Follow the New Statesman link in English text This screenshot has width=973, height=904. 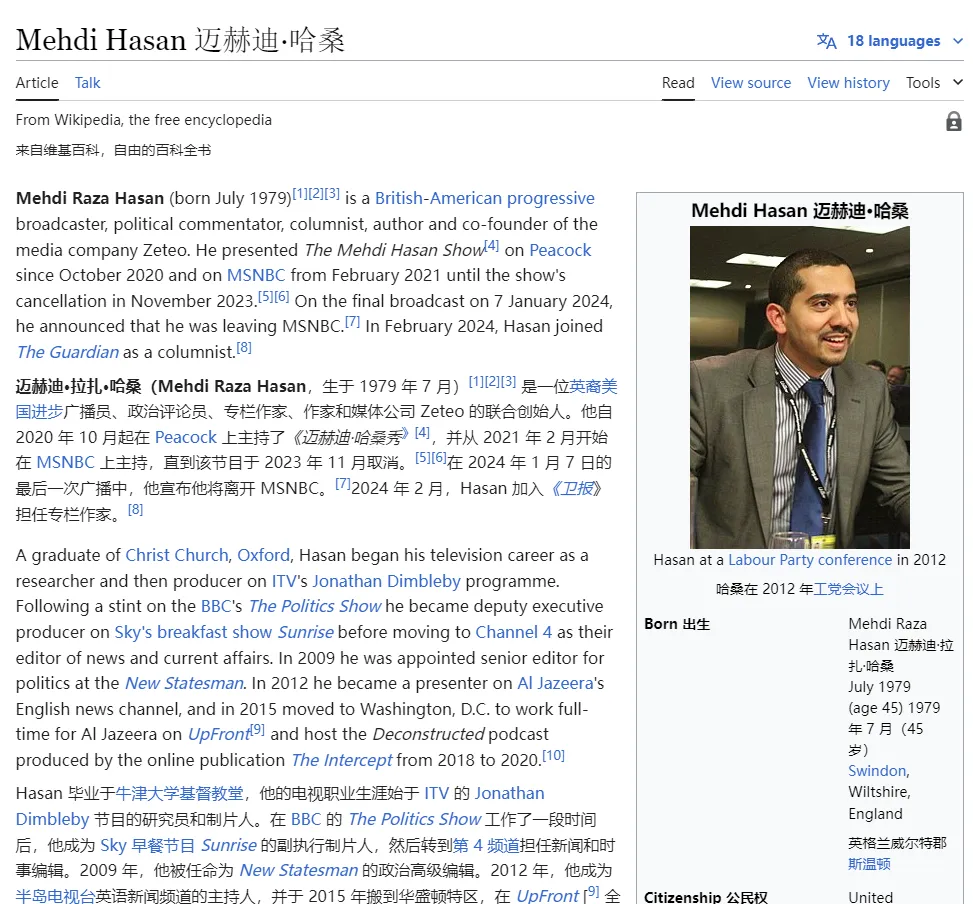pos(184,684)
